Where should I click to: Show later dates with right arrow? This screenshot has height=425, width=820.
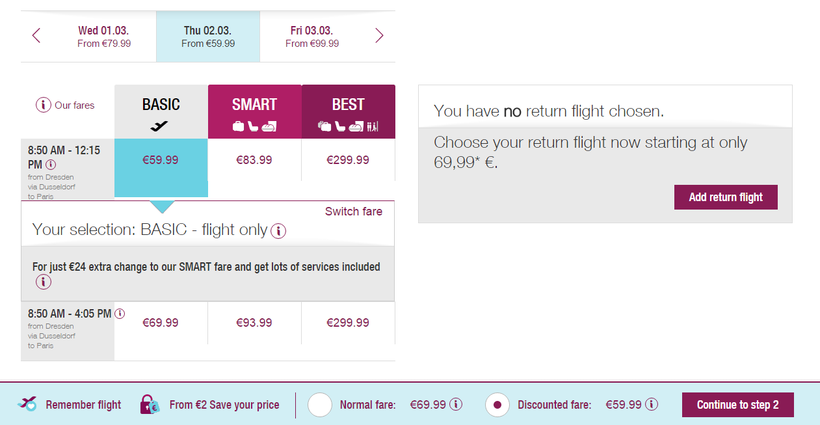click(379, 36)
